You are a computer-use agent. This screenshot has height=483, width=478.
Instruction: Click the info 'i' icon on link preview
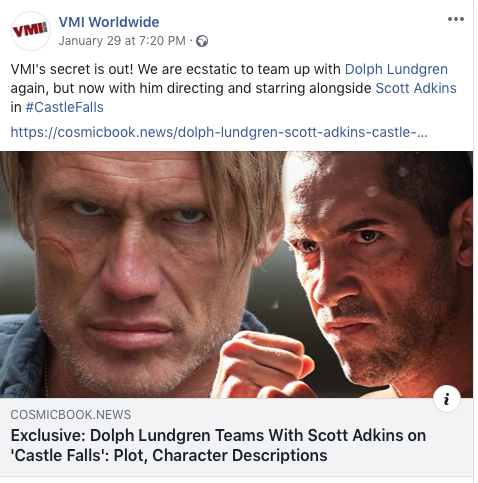click(447, 399)
